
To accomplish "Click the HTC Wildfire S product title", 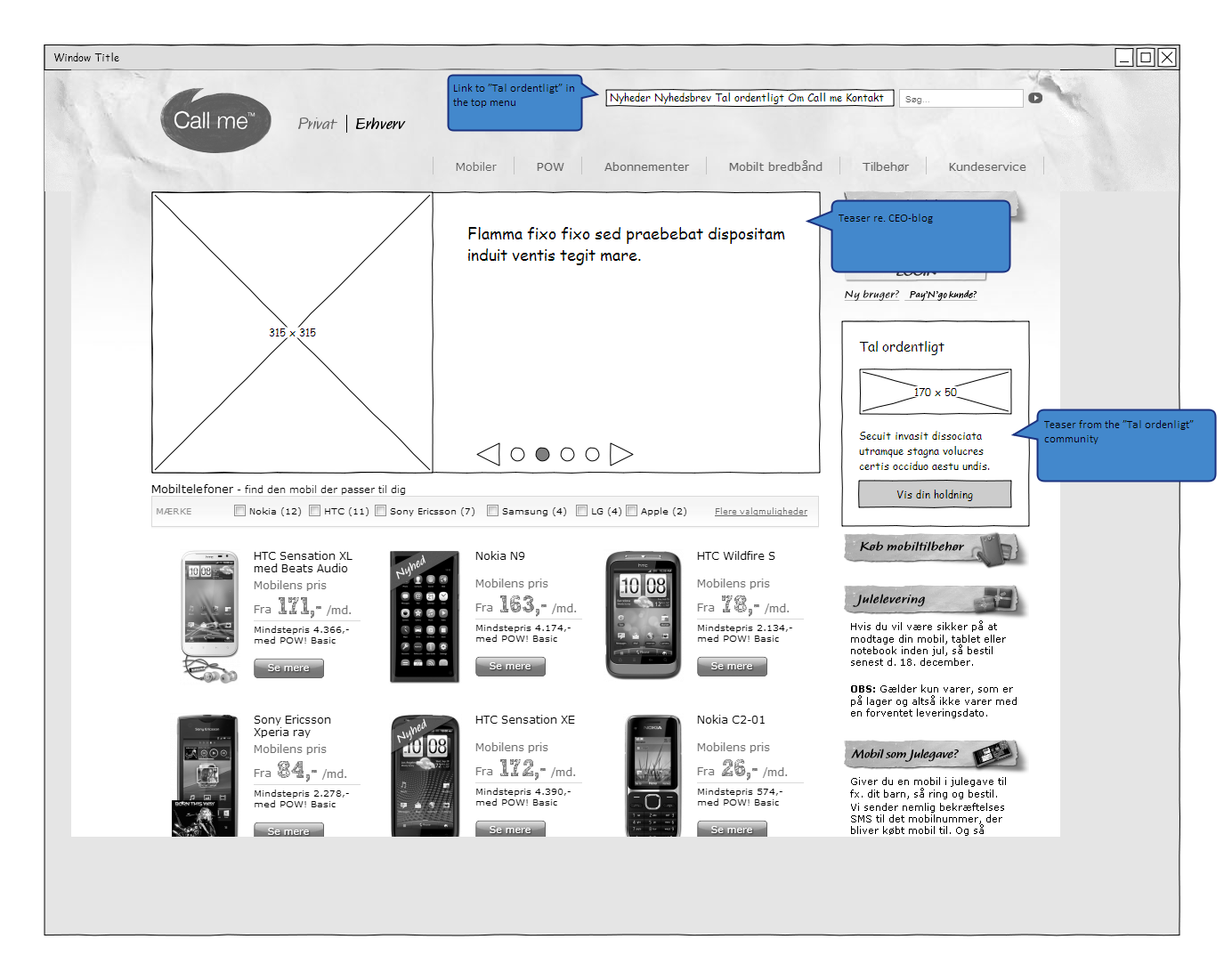I will coord(735,555).
